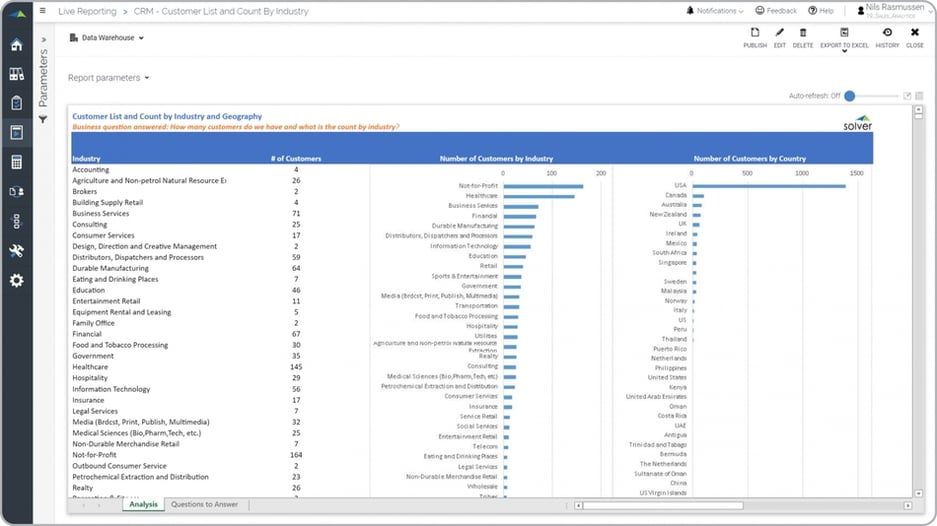This screenshot has width=937, height=526.
Task: Open the Notifications dropdown
Action: pos(715,11)
